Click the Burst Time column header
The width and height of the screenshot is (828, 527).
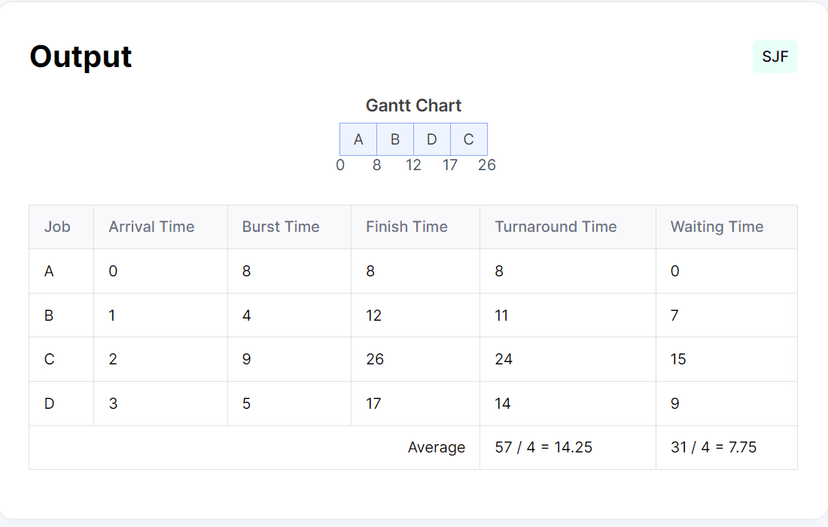[280, 227]
